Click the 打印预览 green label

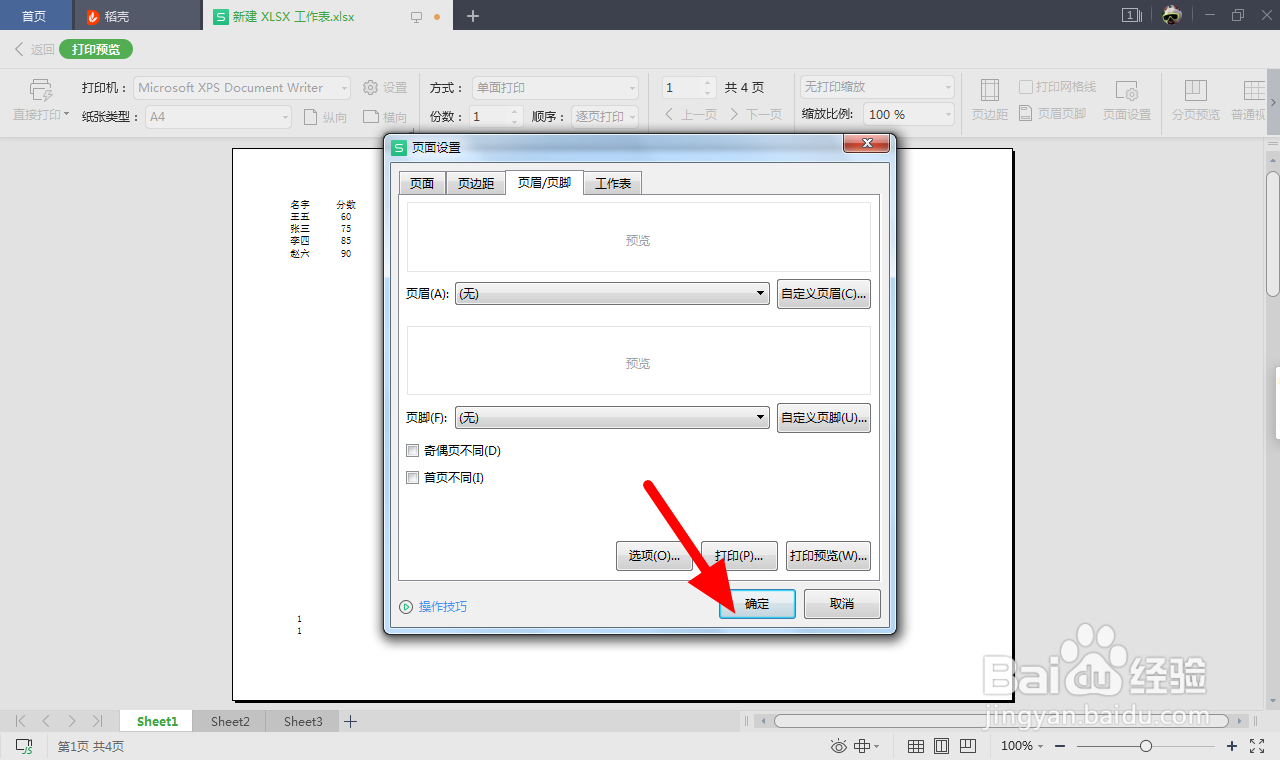[96, 49]
